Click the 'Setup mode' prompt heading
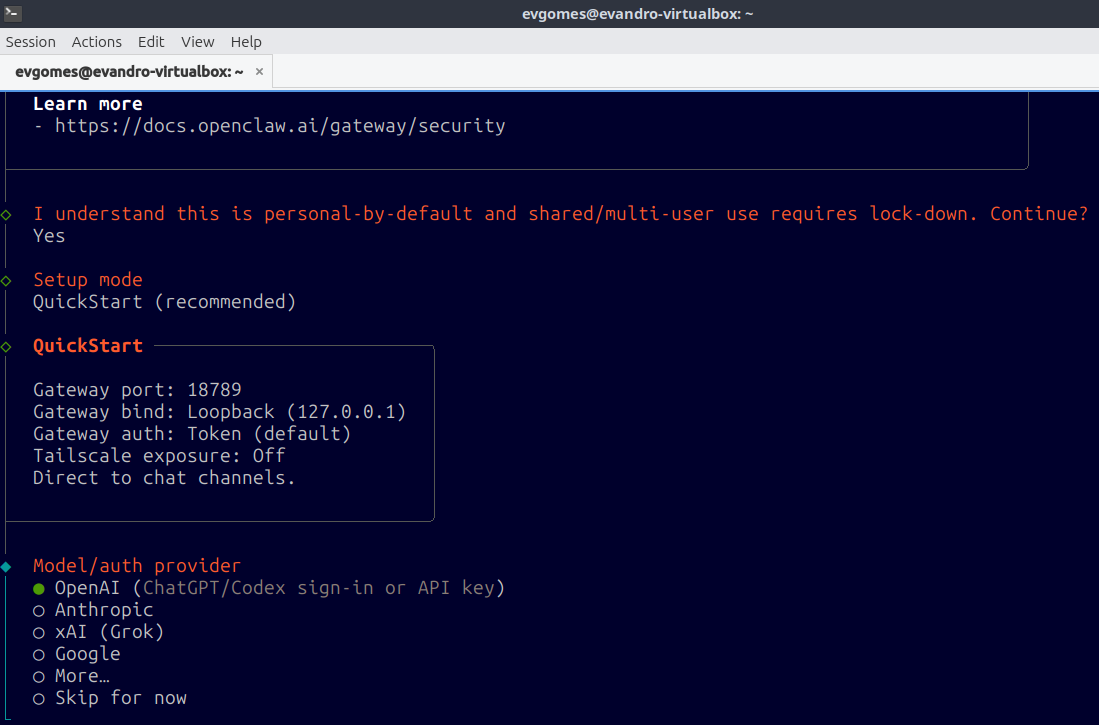Viewport: 1099px width, 725px height. point(88,280)
